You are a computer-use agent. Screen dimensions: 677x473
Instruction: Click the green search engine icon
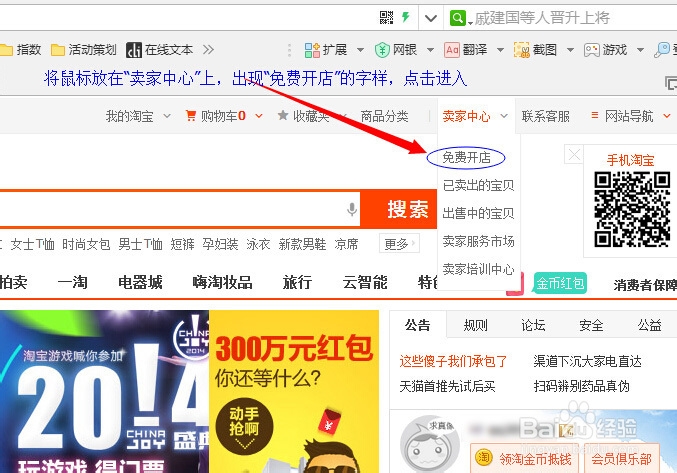click(x=458, y=18)
